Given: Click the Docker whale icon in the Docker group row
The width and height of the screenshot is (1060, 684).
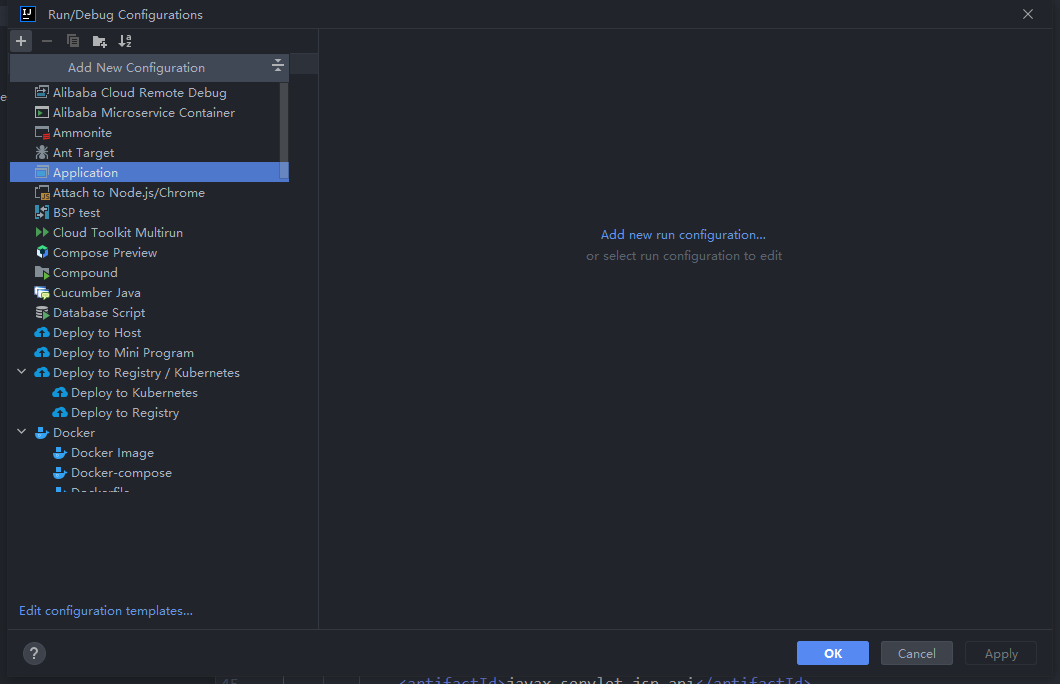Looking at the screenshot, I should (x=42, y=433).
